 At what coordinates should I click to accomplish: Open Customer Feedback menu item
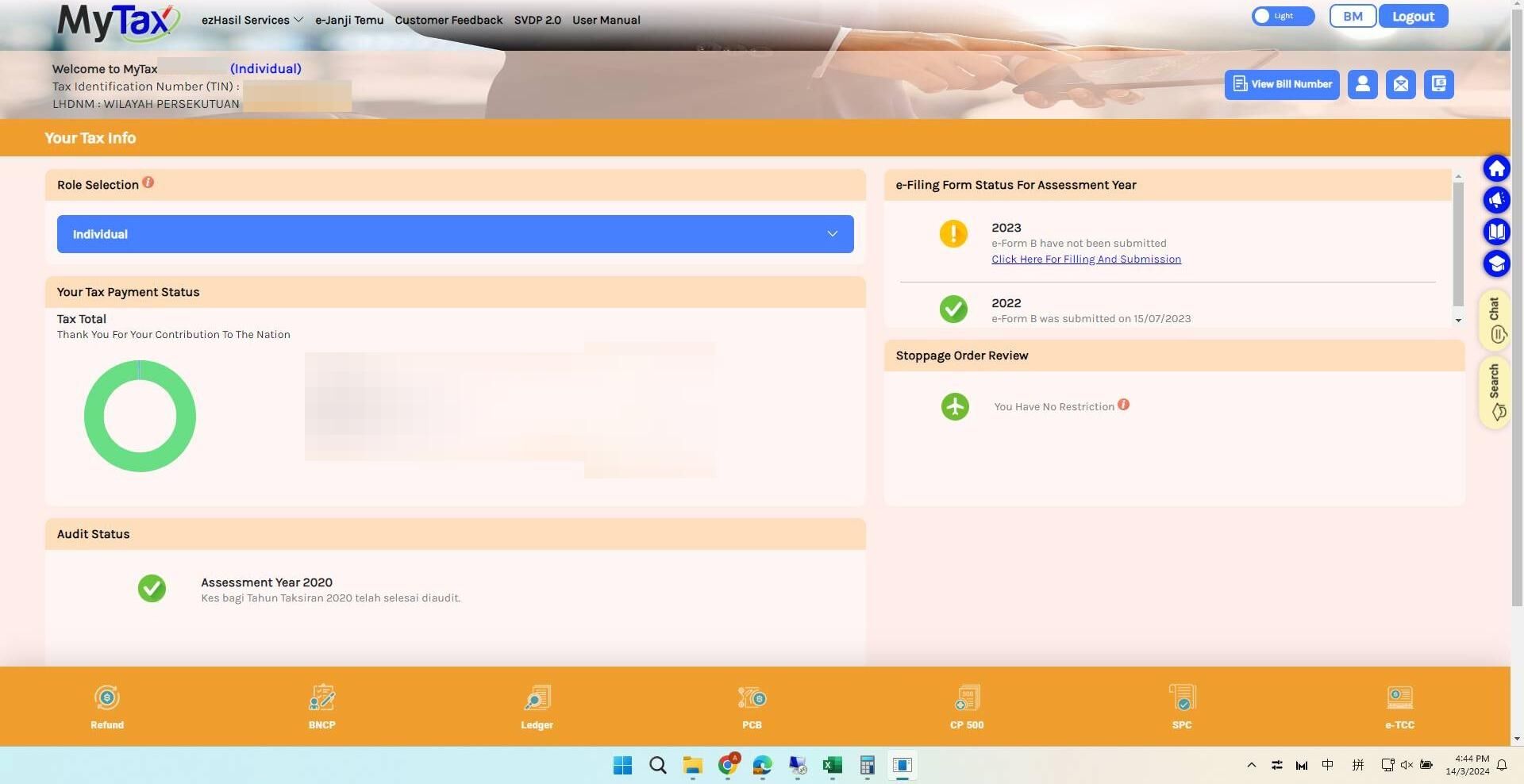448,20
